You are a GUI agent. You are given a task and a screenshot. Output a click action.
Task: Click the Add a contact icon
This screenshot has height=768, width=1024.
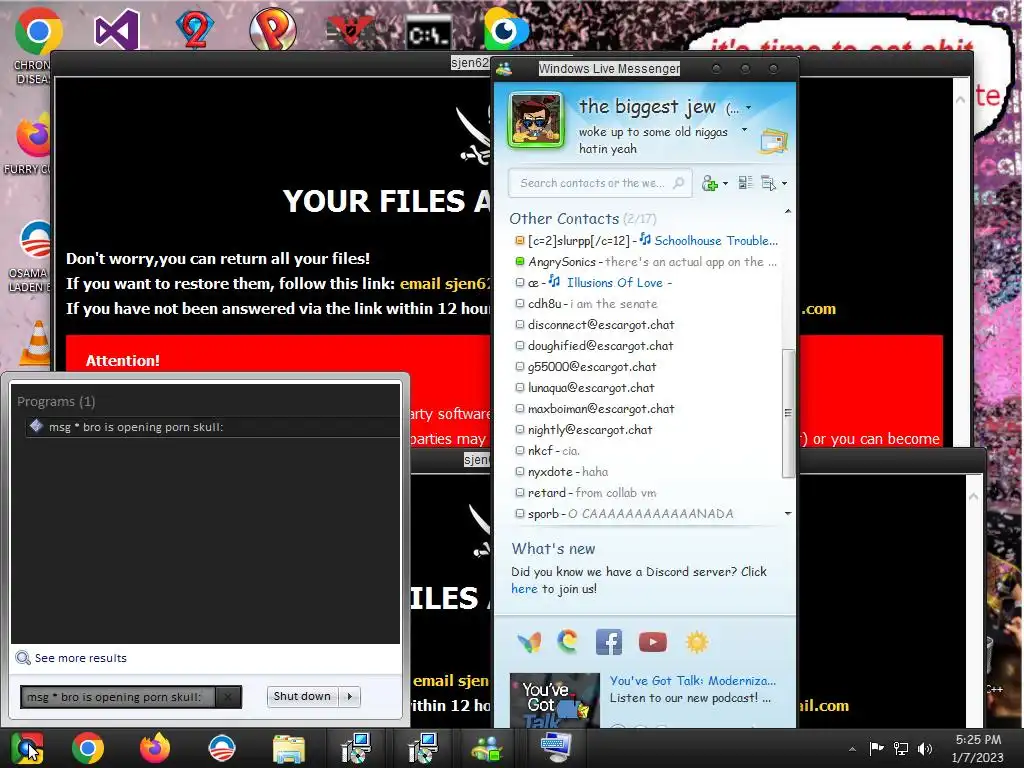709,184
